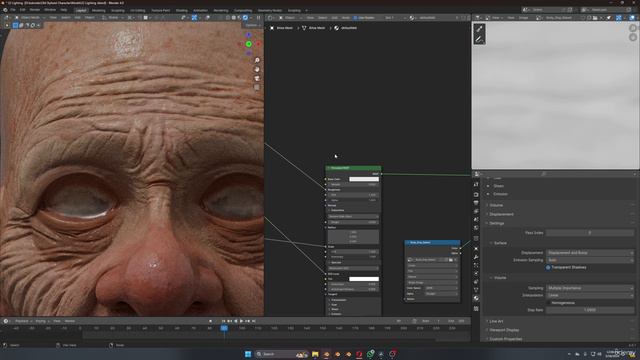640x360 pixels.
Task: Click rendered viewport shading sphere icon
Action: [x=245, y=18]
